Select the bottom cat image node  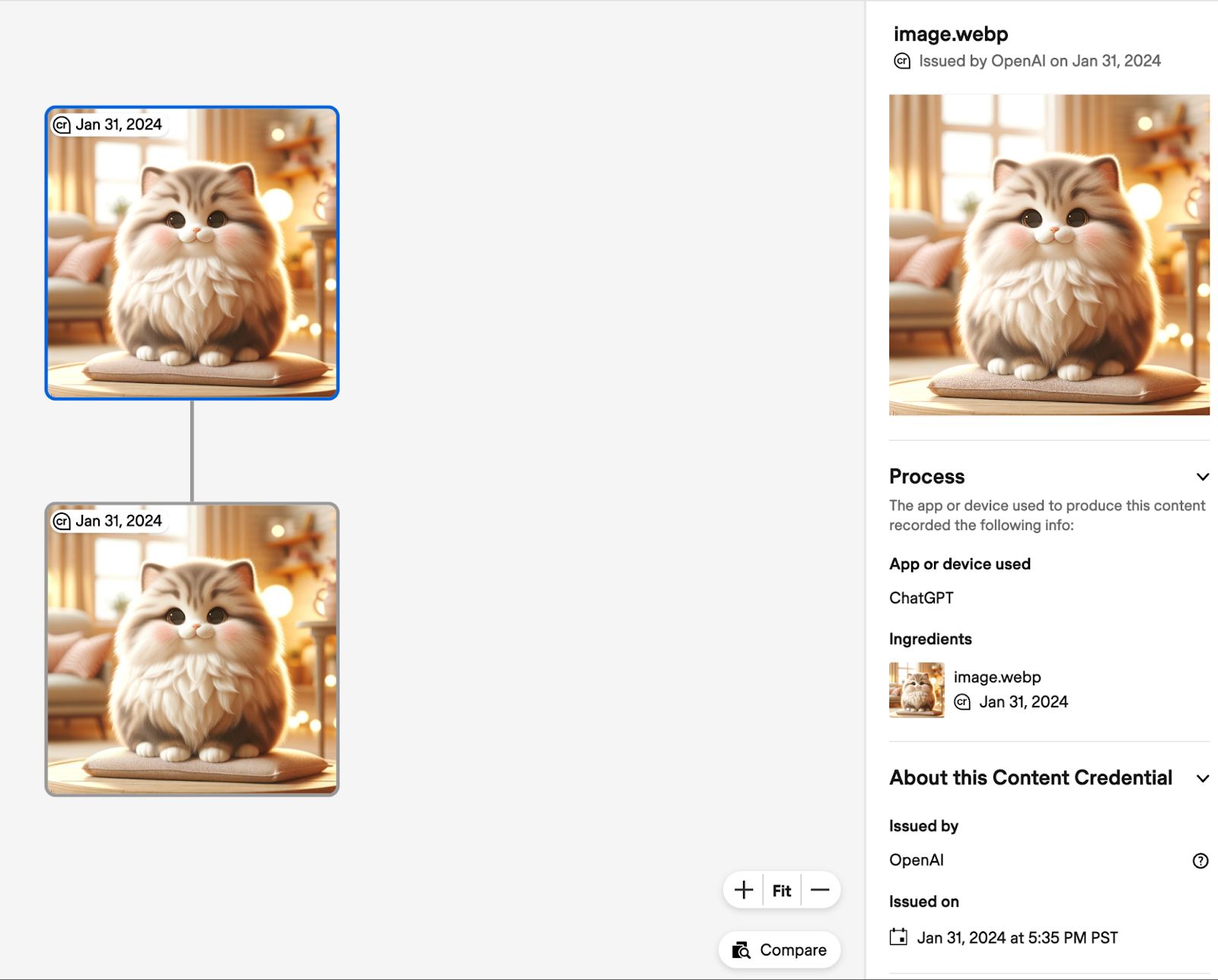click(193, 651)
